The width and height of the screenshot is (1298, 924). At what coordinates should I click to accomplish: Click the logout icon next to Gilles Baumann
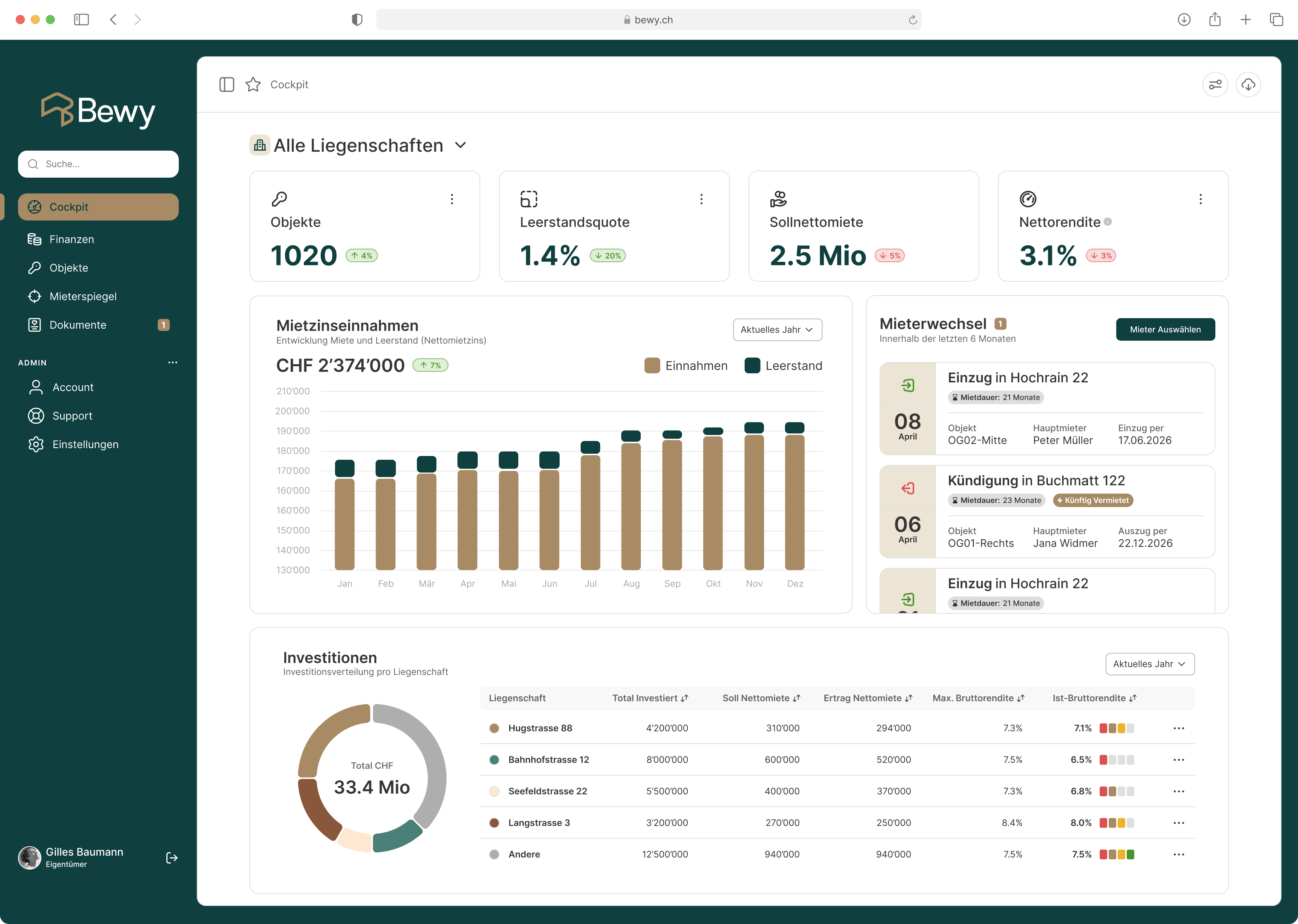tap(172, 858)
